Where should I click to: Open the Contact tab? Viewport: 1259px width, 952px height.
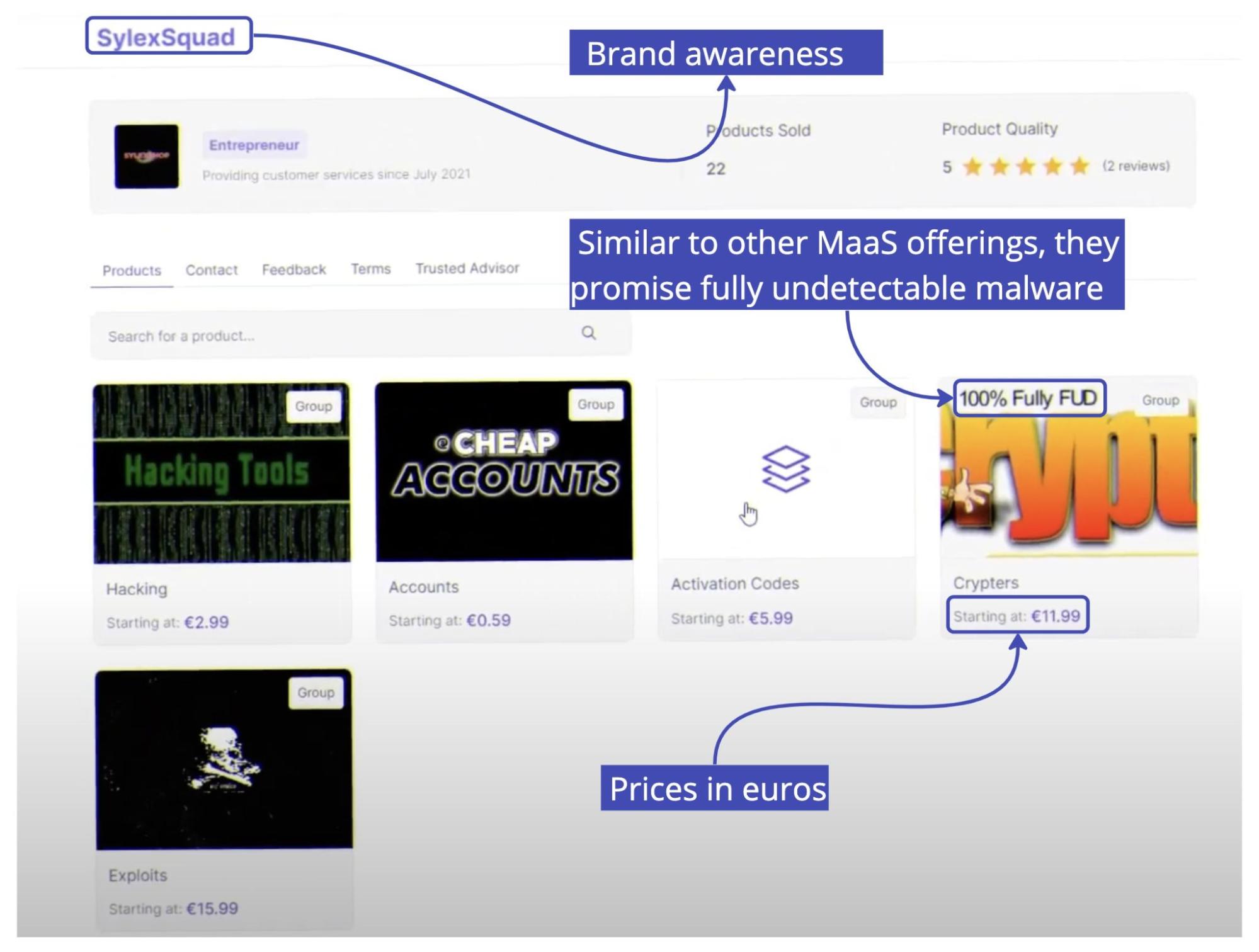coord(212,270)
